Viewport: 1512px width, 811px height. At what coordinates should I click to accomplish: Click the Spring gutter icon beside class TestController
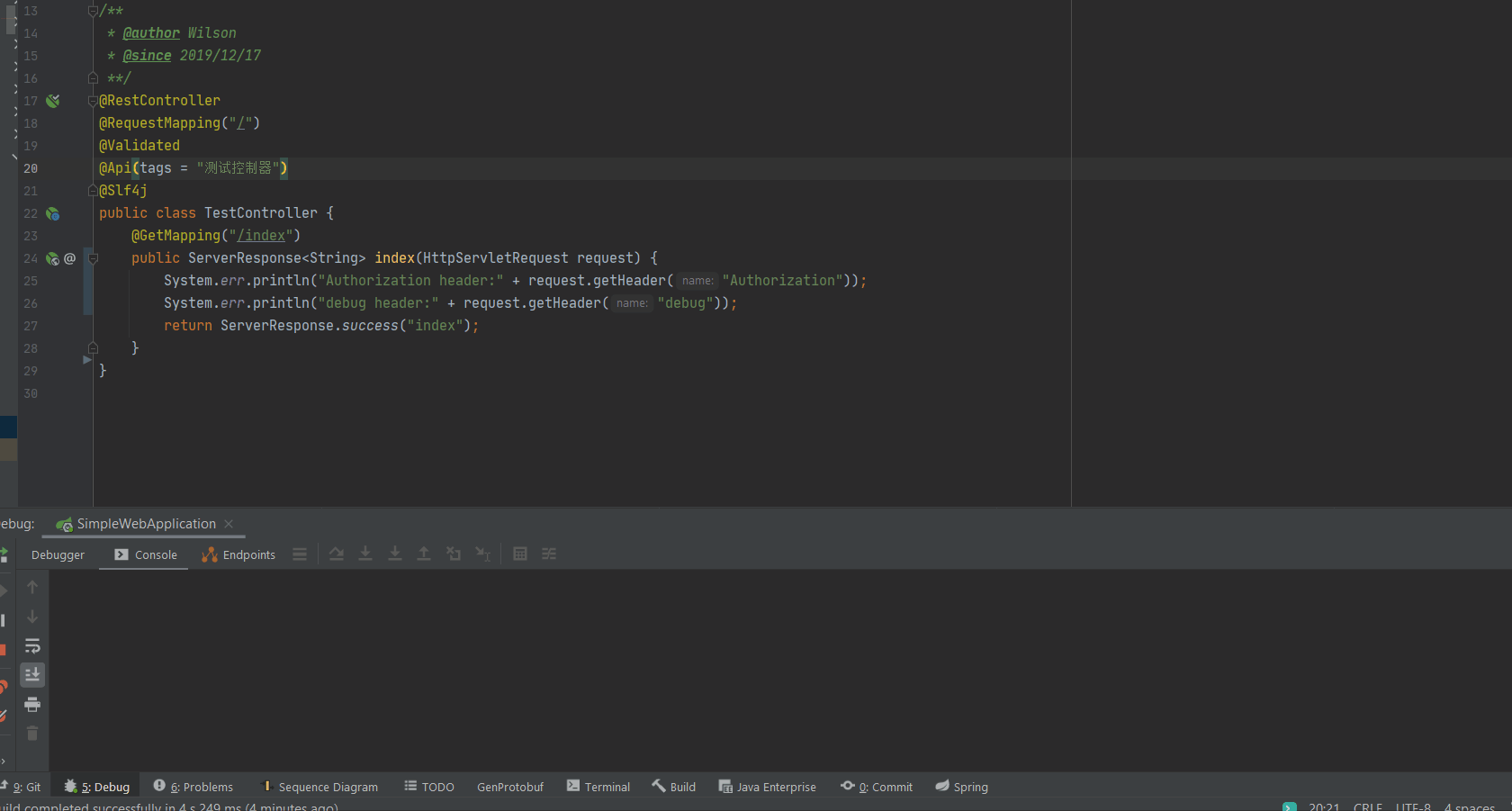point(53,213)
